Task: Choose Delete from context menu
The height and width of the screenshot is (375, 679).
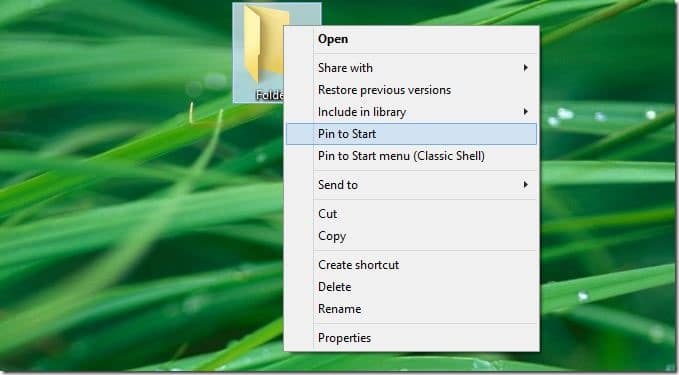Action: point(411,287)
